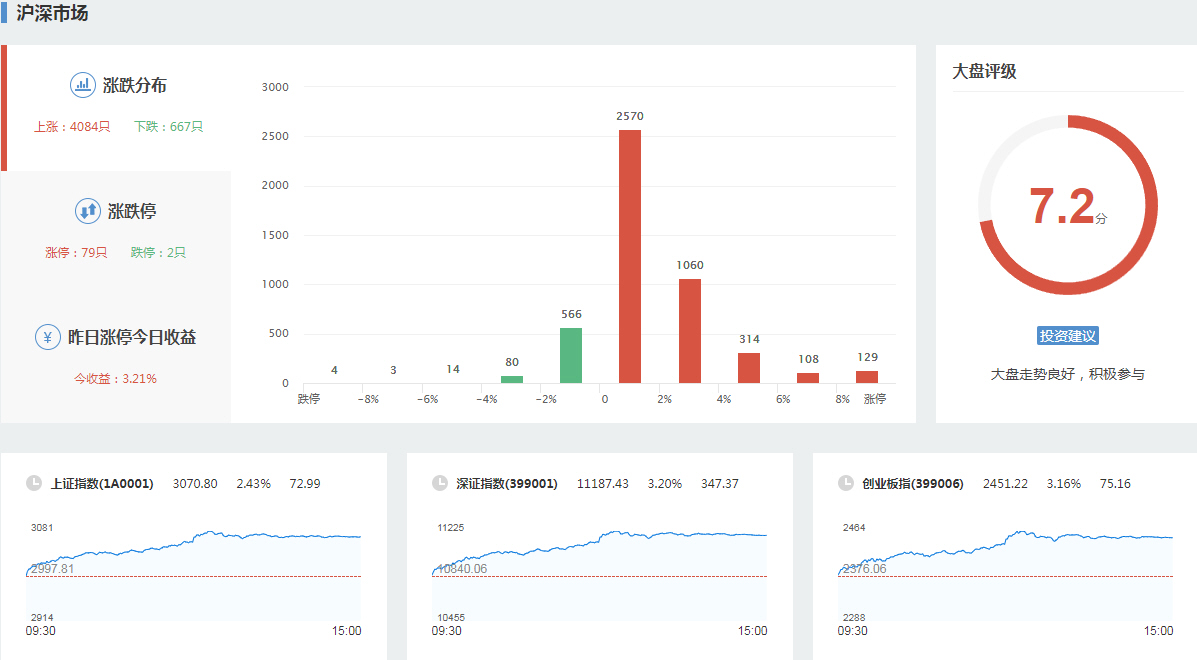Screen dimensions: 1197x660
Task: Click the 涨跌分布 bar chart icon
Action: coord(82,85)
